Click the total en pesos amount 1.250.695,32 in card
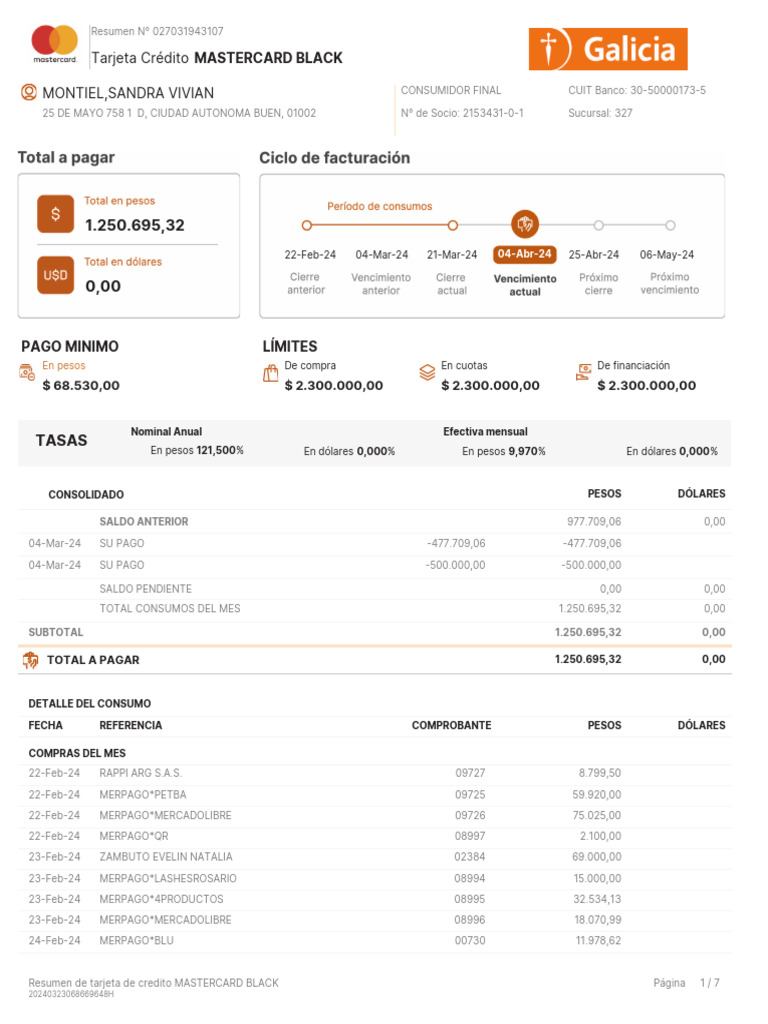This screenshot has width=768, height=1024. coord(135,225)
